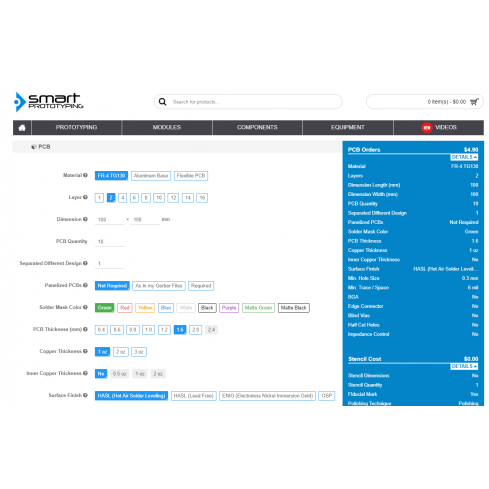This screenshot has width=489, height=489.
Task: Open the shopping cart icon
Action: [474, 102]
